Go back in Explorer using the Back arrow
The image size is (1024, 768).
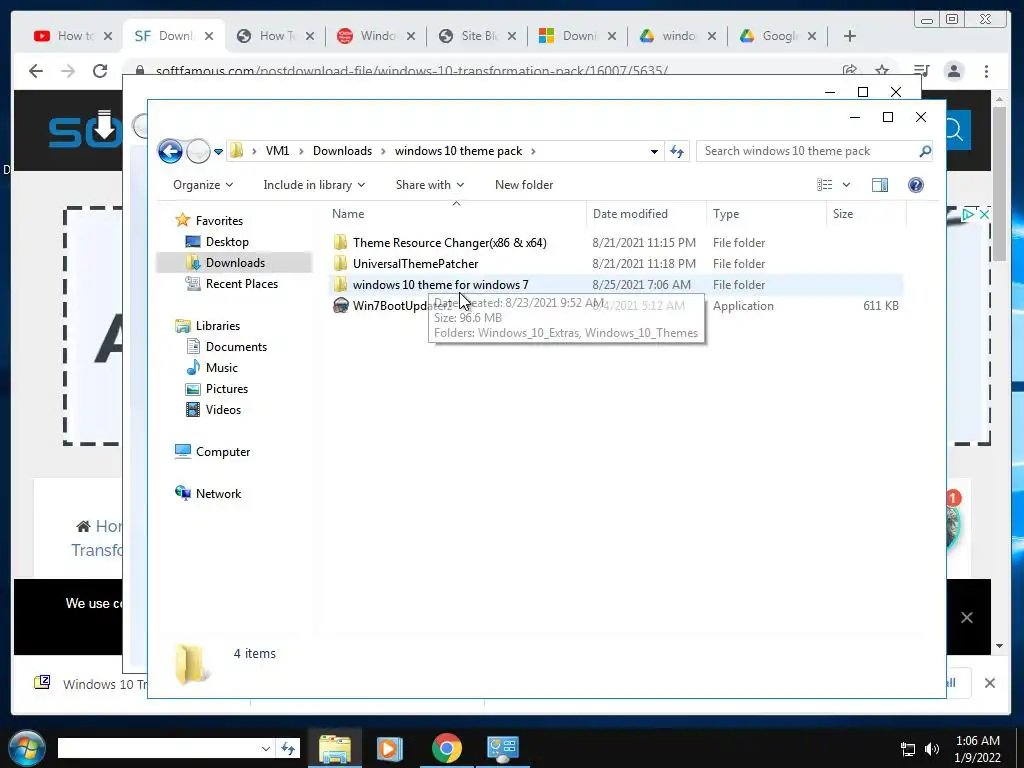(170, 152)
